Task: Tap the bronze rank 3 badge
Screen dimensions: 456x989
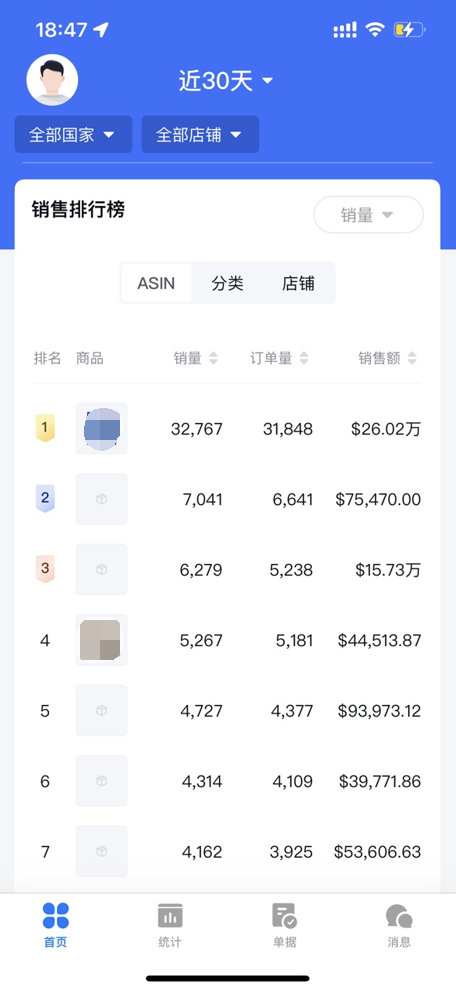Action: coord(44,569)
